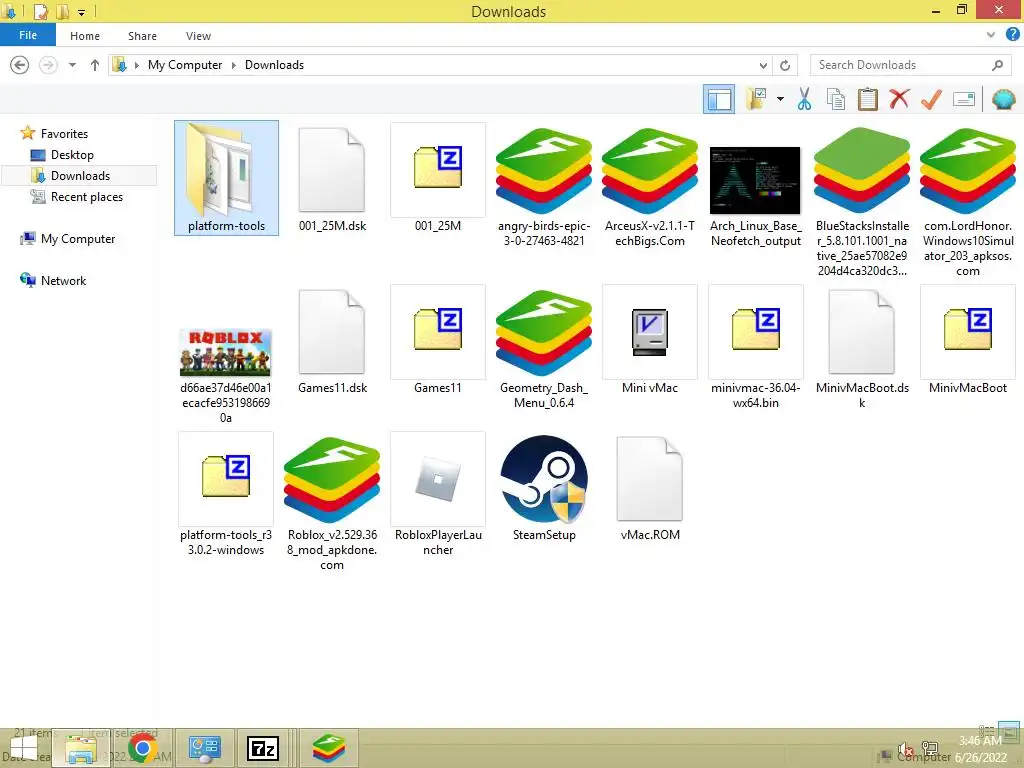The width and height of the screenshot is (1024, 768).
Task: Open Downloads in the navigation pane
Action: point(80,176)
